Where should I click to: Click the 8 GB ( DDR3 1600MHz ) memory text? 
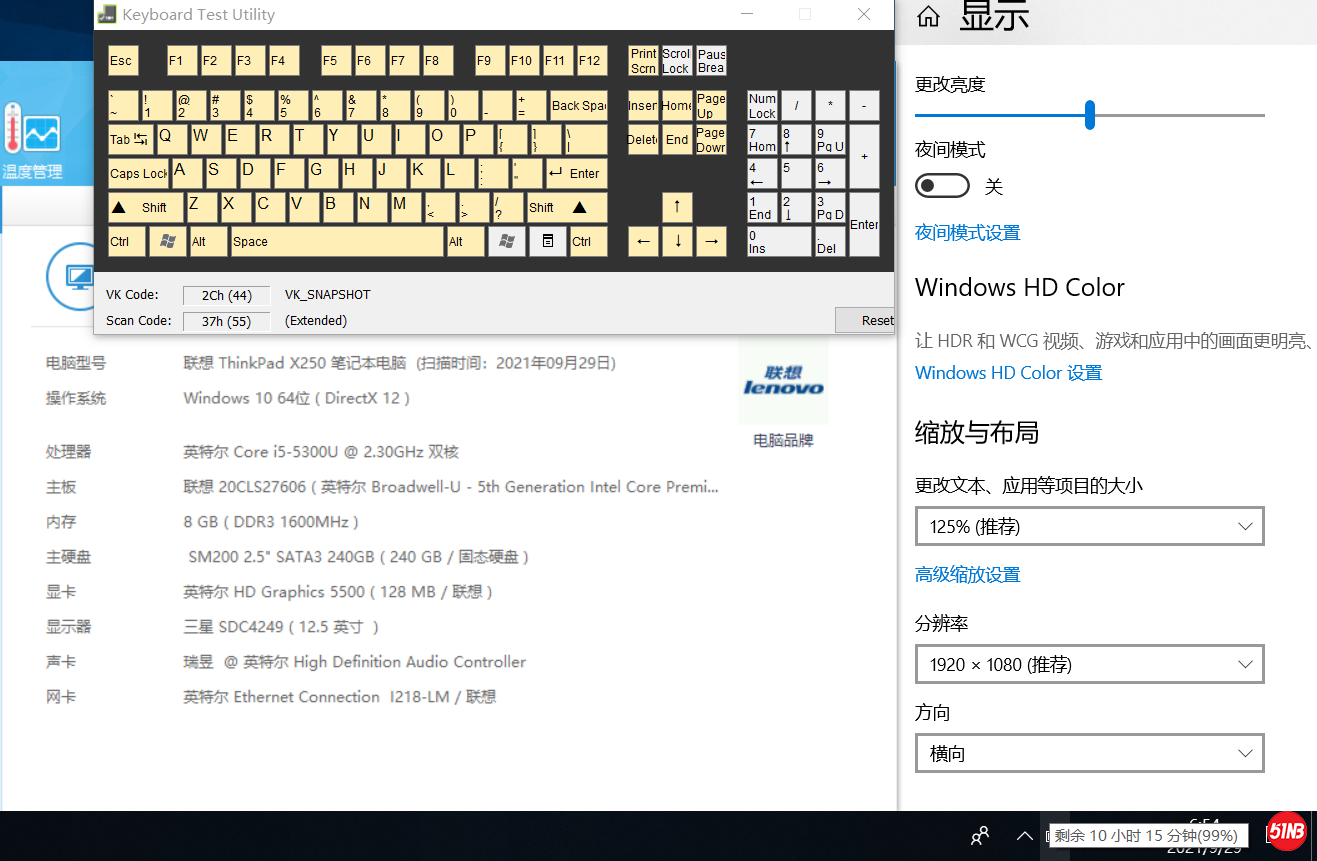click(271, 522)
